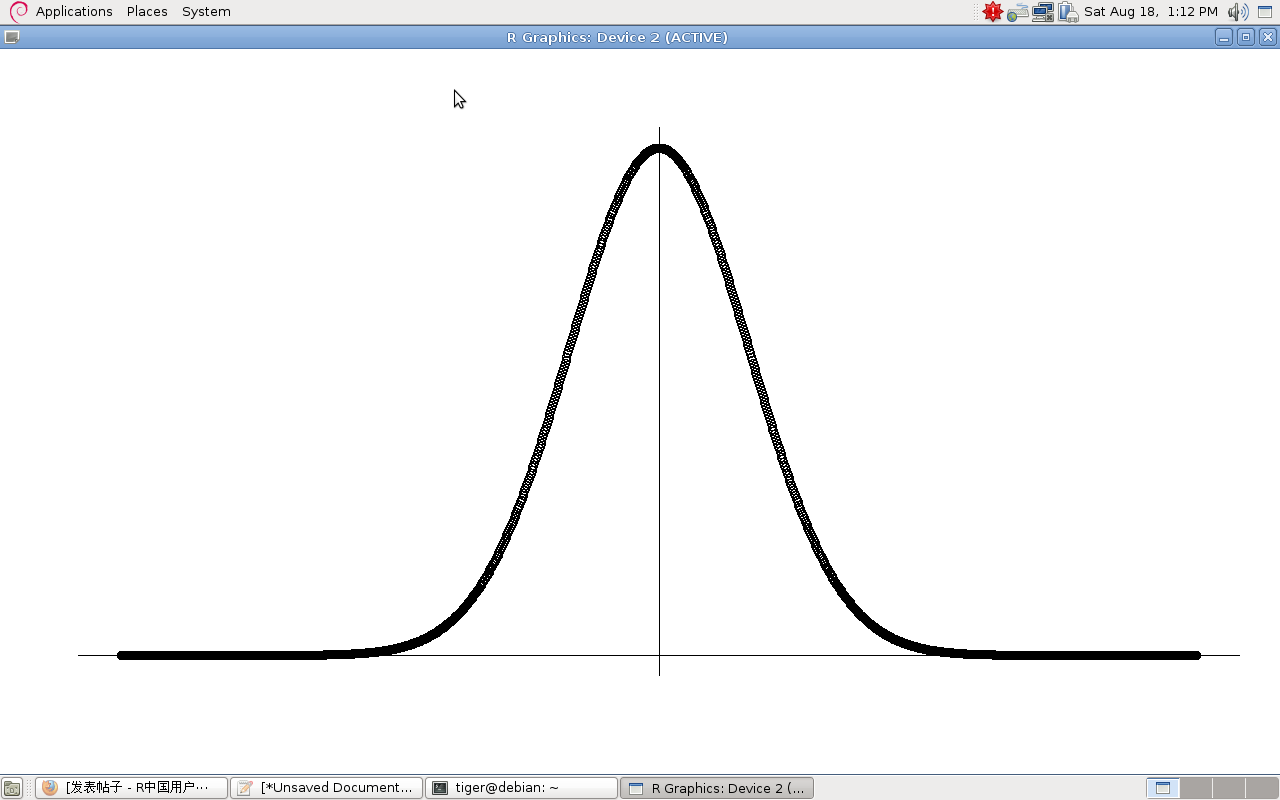This screenshot has width=1280, height=800.
Task: Switch to the fourth workspace in switcher
Action: 1262,788
